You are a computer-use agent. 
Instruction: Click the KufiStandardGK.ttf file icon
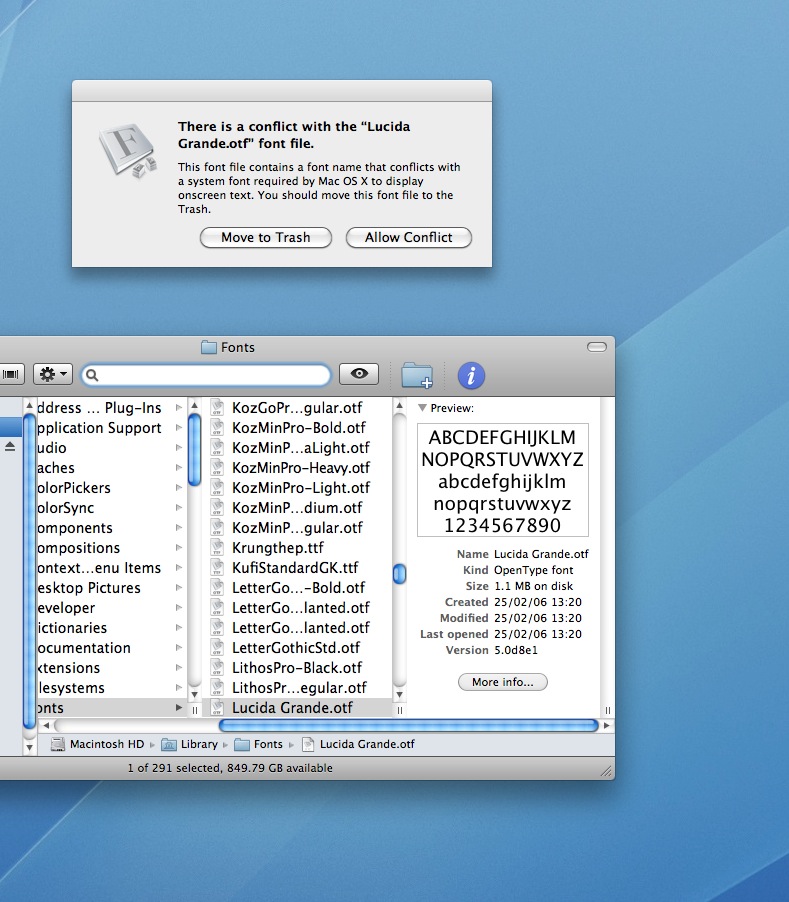pyautogui.click(x=217, y=567)
